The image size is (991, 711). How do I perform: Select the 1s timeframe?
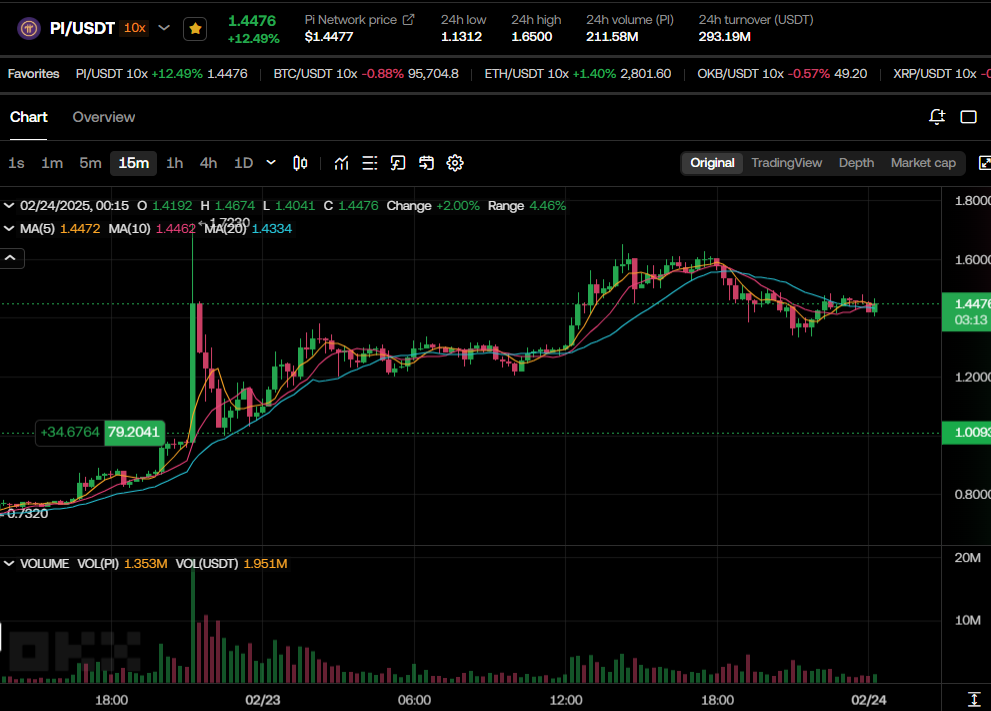(16, 163)
